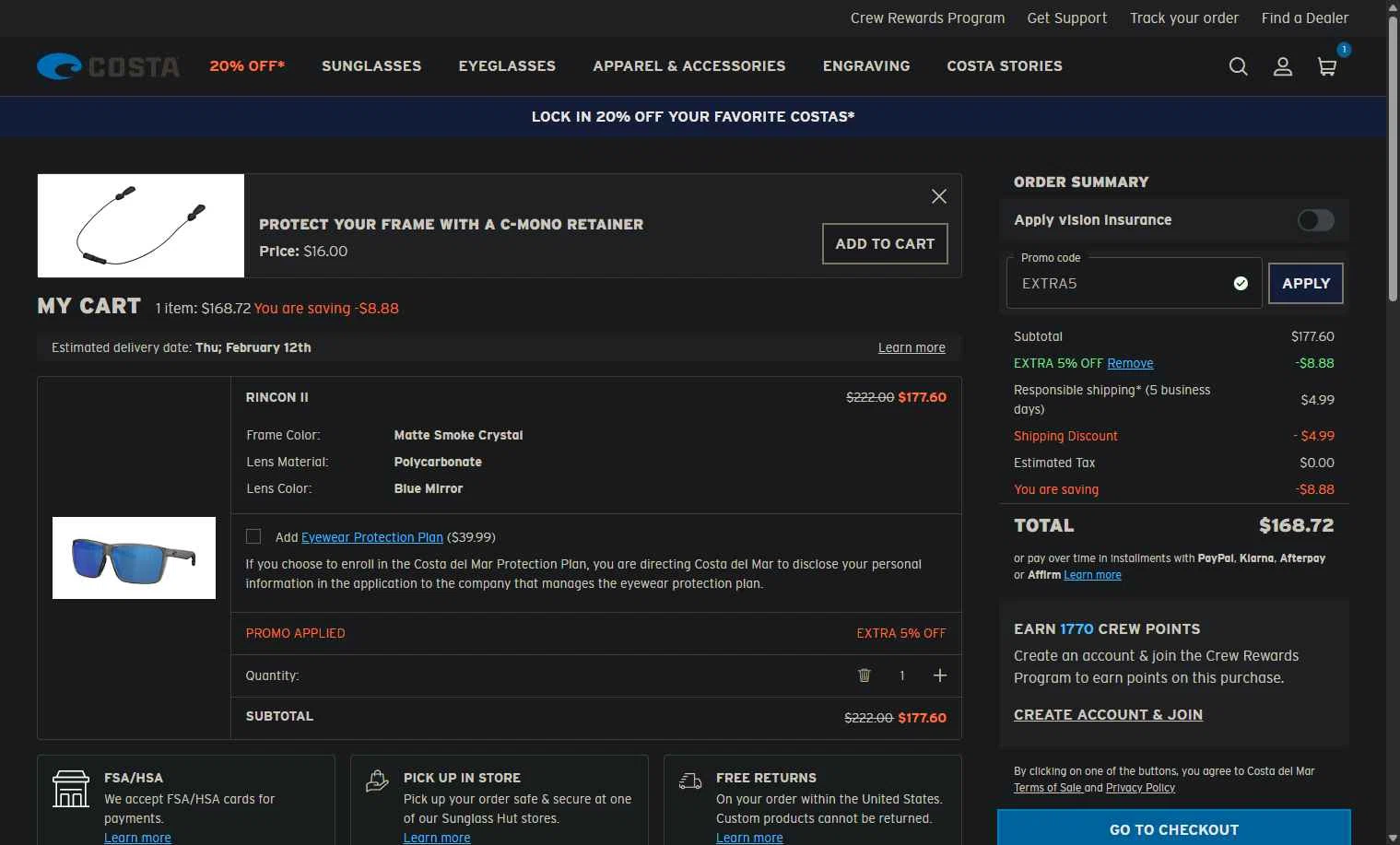Toggle Apply vision insurance switch
Viewport: 1400px width, 845px height.
(1315, 220)
